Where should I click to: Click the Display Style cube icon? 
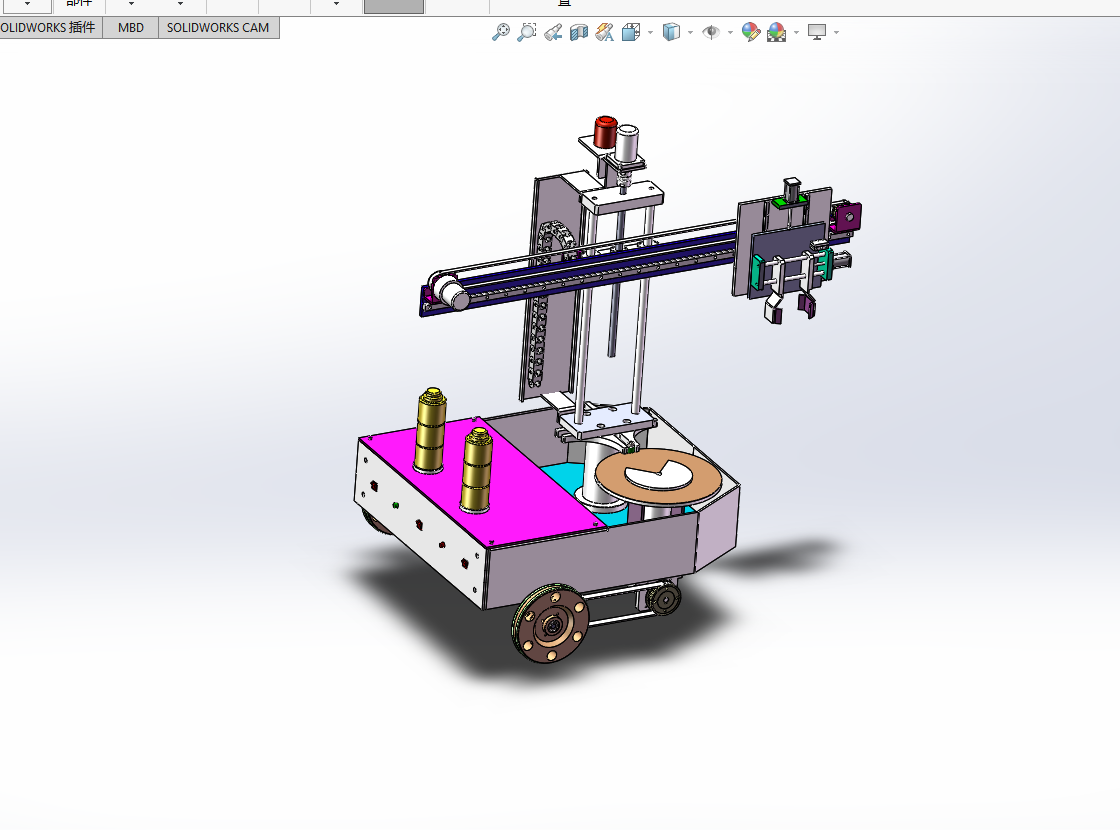click(671, 32)
